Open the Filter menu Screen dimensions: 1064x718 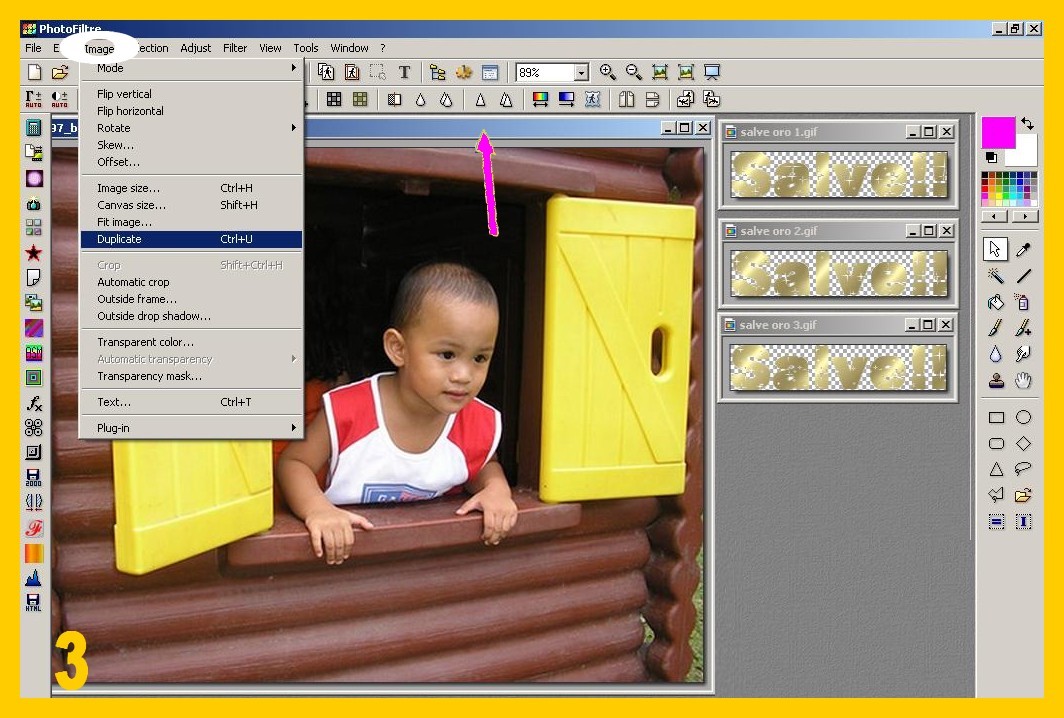(235, 48)
